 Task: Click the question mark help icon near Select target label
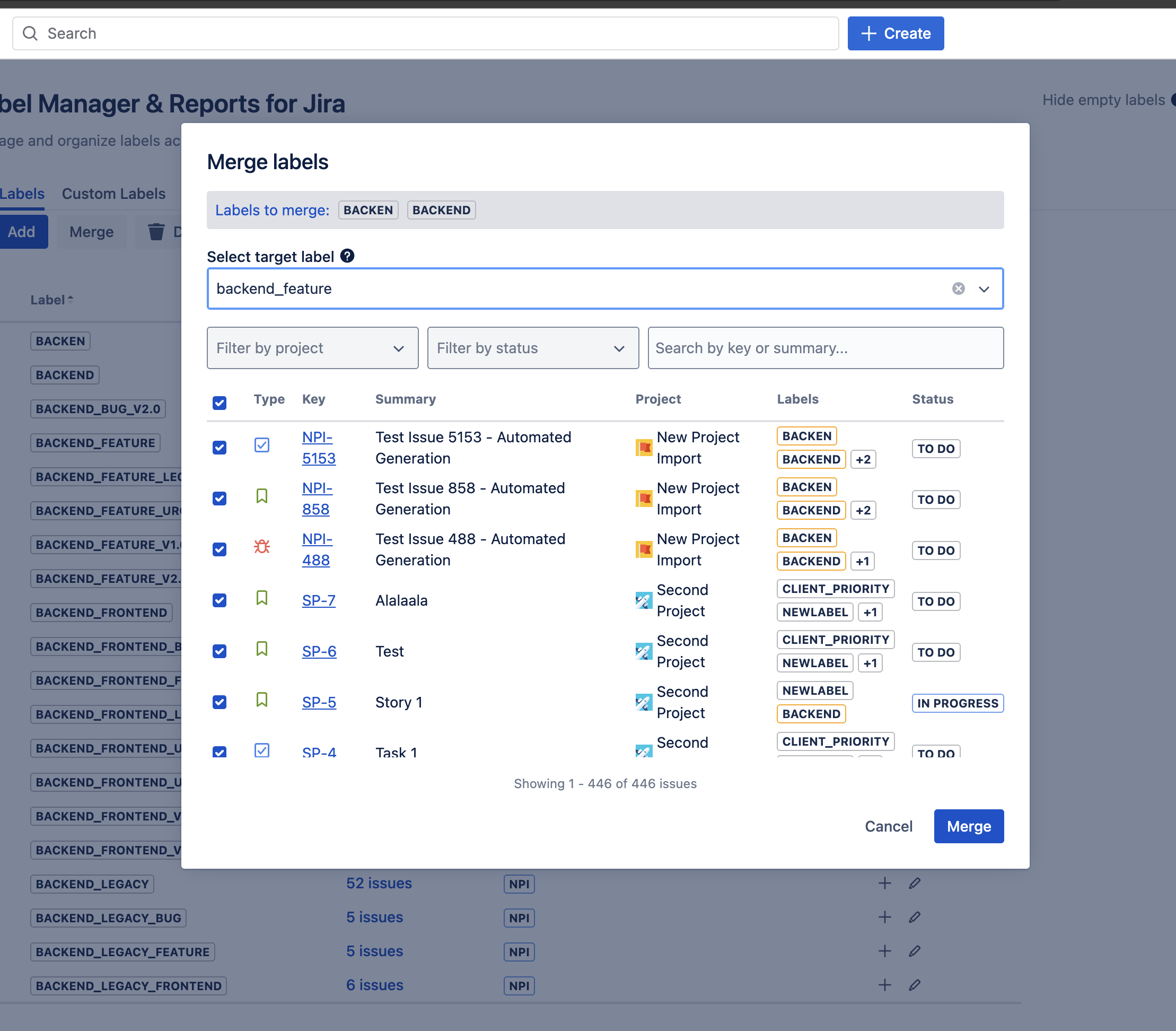[347, 256]
